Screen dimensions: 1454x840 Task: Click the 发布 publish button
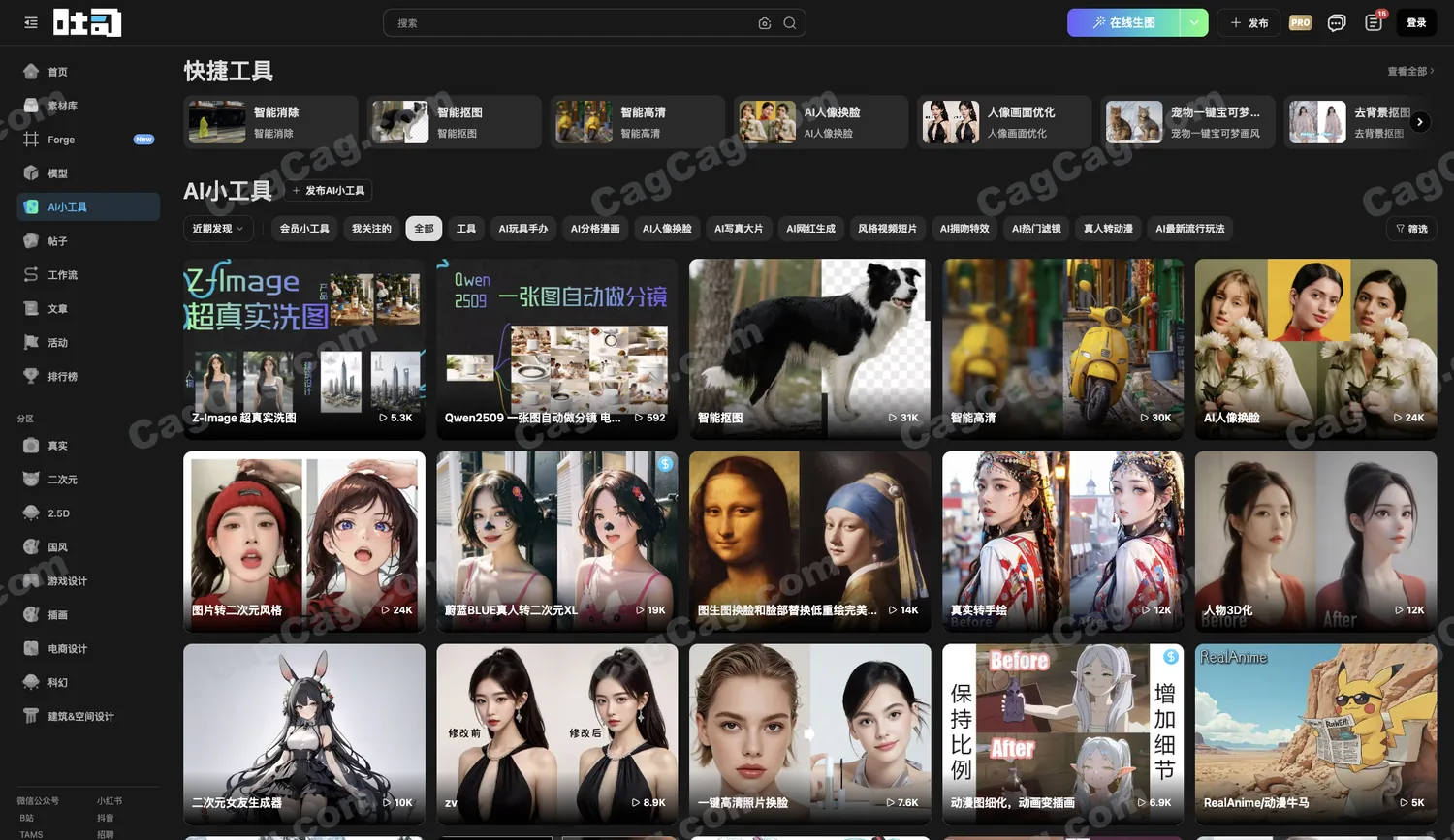point(1249,22)
